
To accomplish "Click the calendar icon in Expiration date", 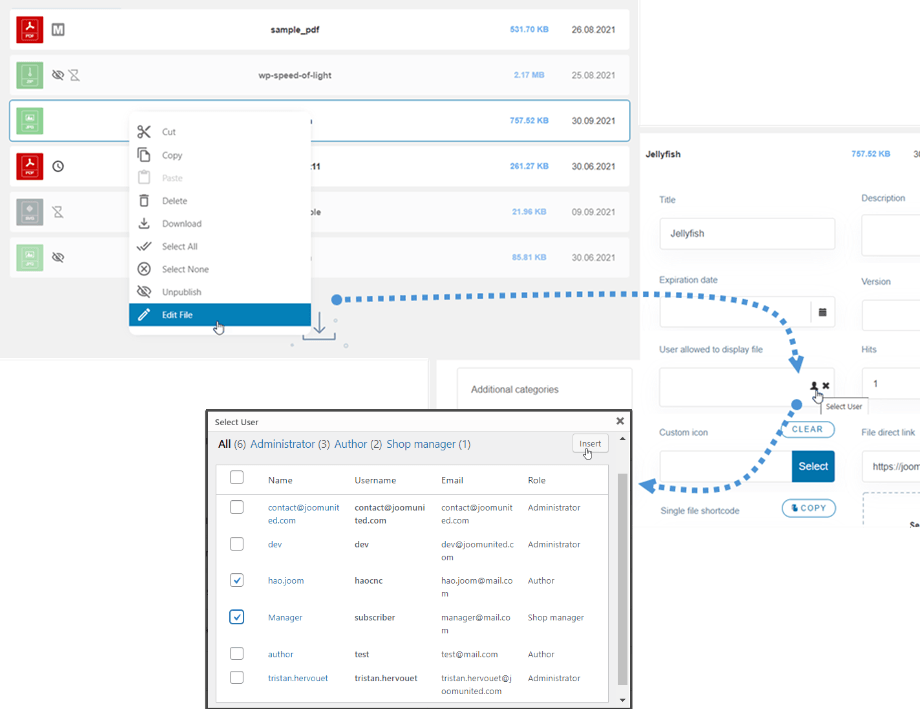I will pos(822,312).
